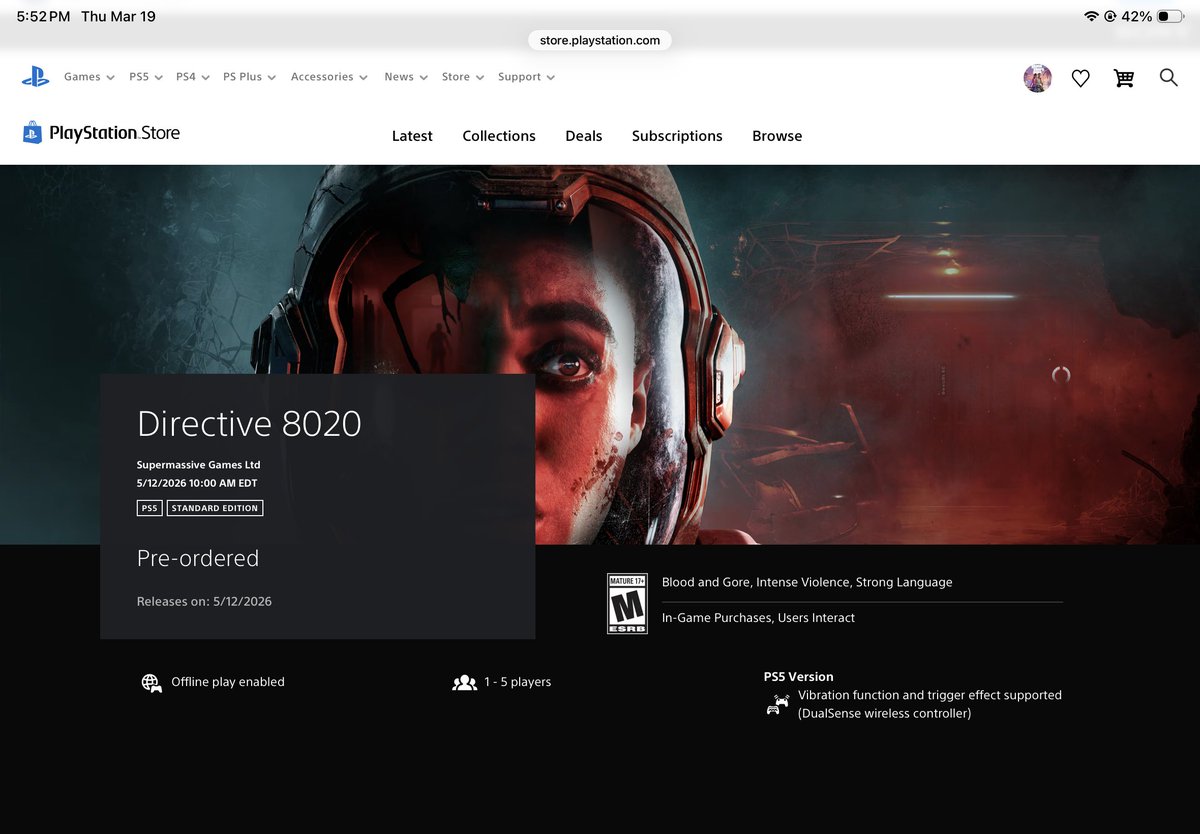1200x834 pixels.
Task: Click the PlayStation Store bag logo
Action: coord(33,133)
